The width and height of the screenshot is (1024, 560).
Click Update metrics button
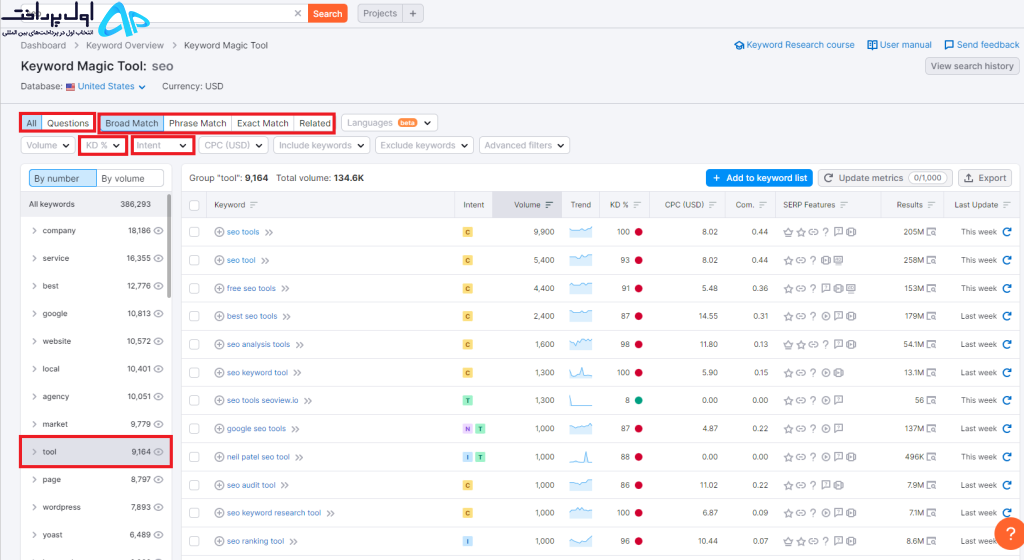pos(885,178)
